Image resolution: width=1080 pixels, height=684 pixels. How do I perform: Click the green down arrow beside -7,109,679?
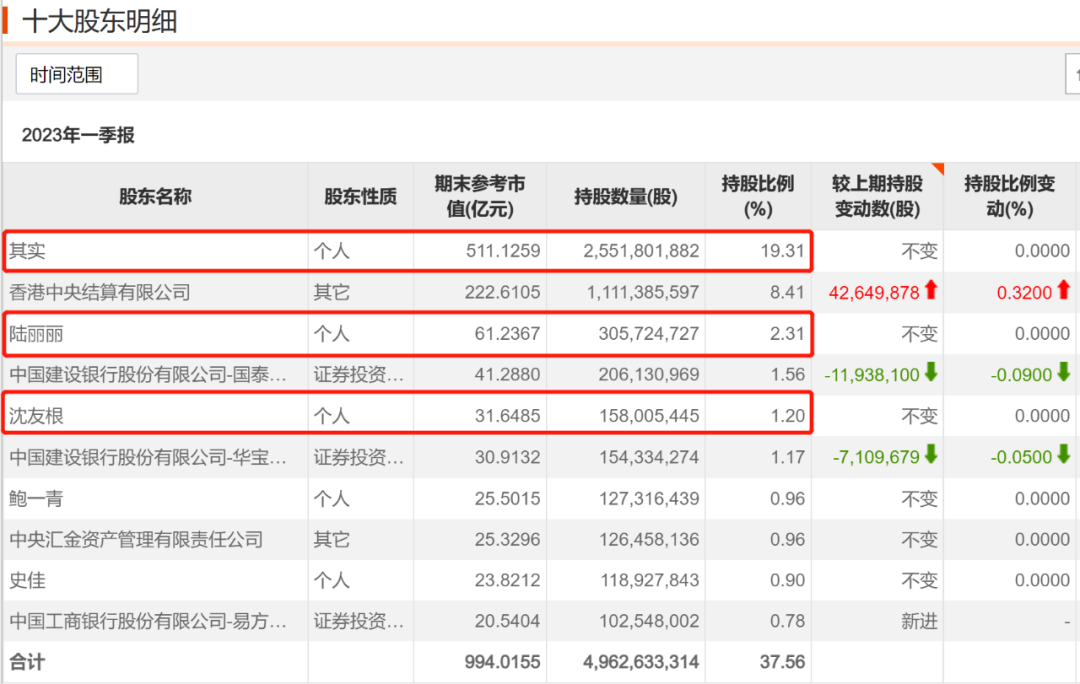pos(931,455)
